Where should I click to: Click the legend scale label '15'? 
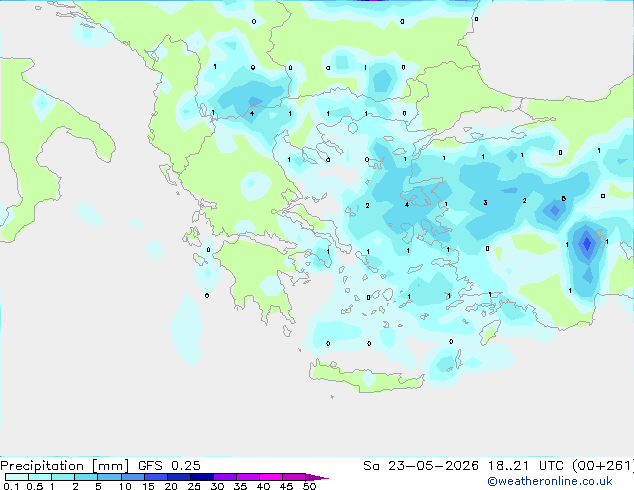(x=148, y=486)
